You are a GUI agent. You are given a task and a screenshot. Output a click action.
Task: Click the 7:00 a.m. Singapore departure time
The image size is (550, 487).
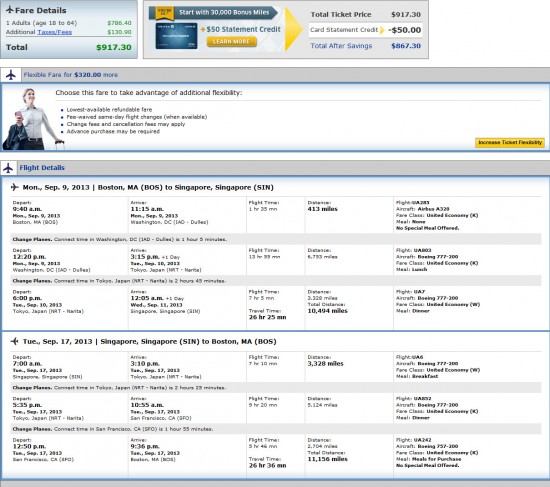click(x=27, y=364)
